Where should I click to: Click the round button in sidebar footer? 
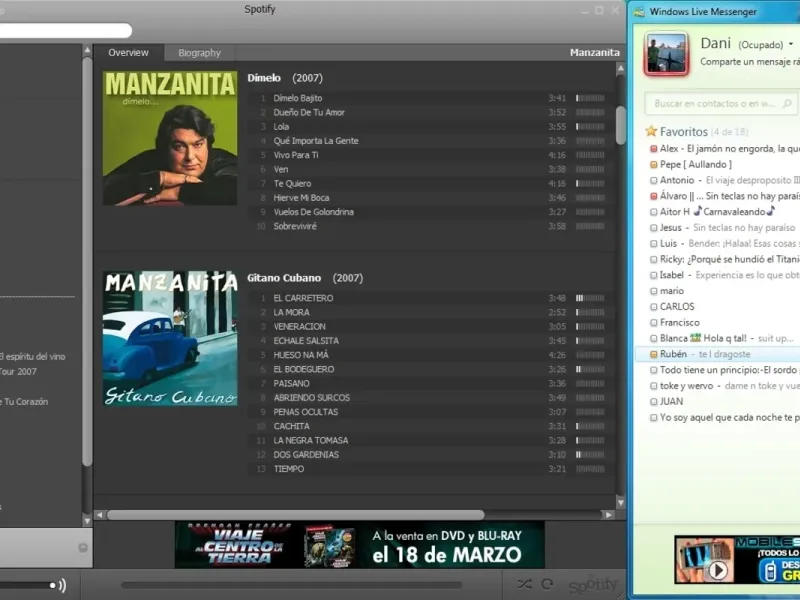pyautogui.click(x=83, y=547)
